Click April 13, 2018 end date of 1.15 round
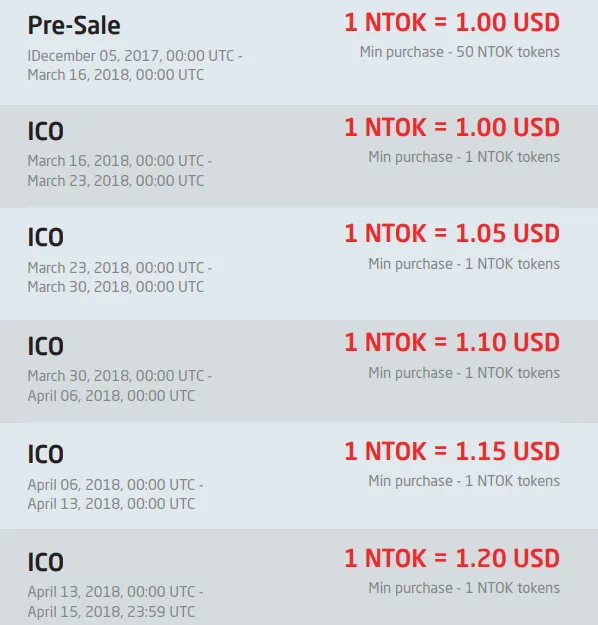 click(111, 504)
